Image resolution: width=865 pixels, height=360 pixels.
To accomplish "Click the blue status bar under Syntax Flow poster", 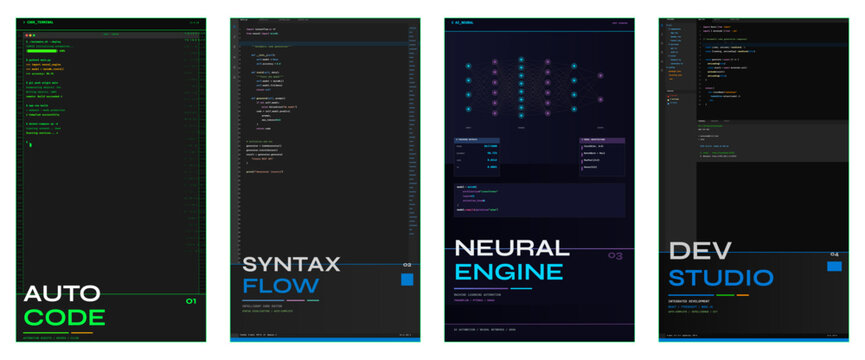I will pyautogui.click(x=325, y=340).
